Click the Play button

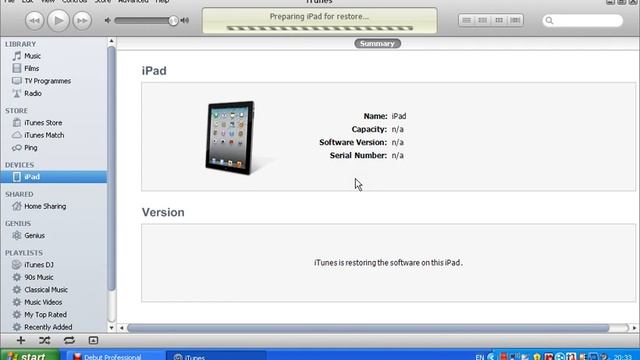tap(58, 20)
